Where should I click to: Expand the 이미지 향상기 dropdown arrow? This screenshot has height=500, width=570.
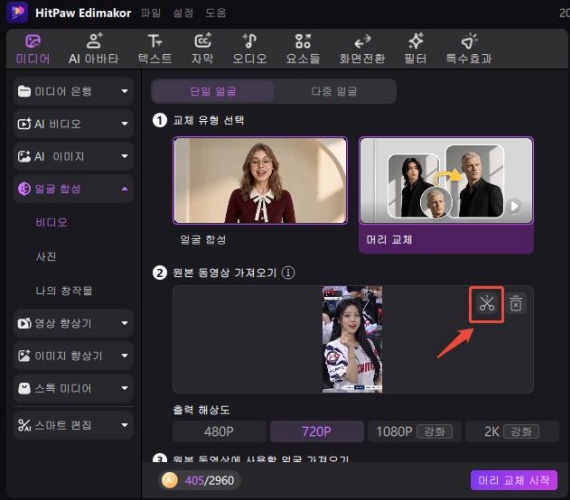pyautogui.click(x=124, y=355)
